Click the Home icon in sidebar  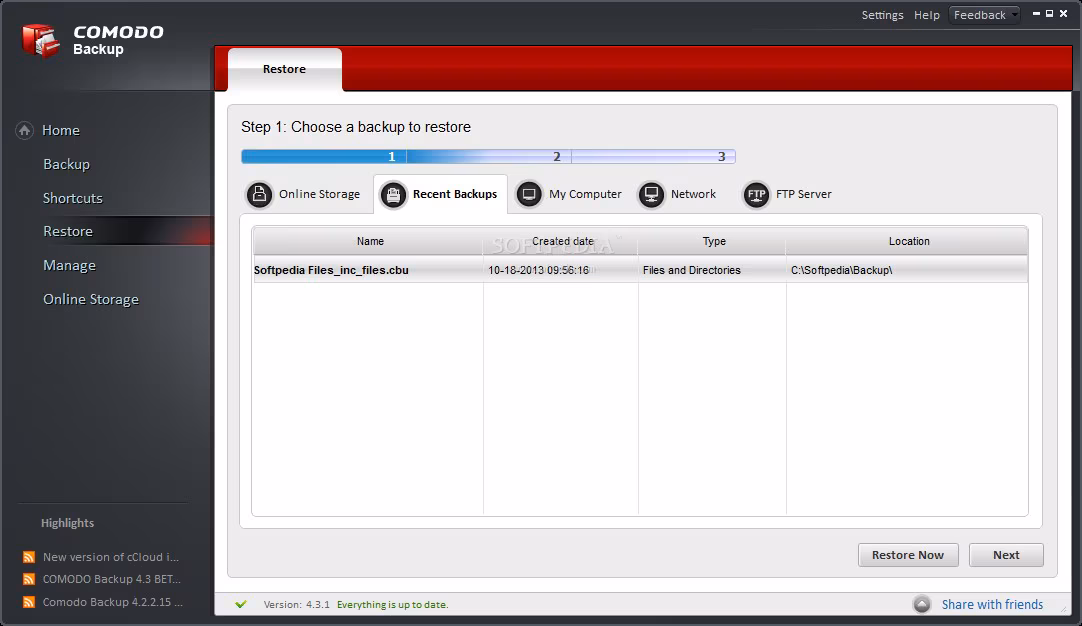tap(25, 130)
